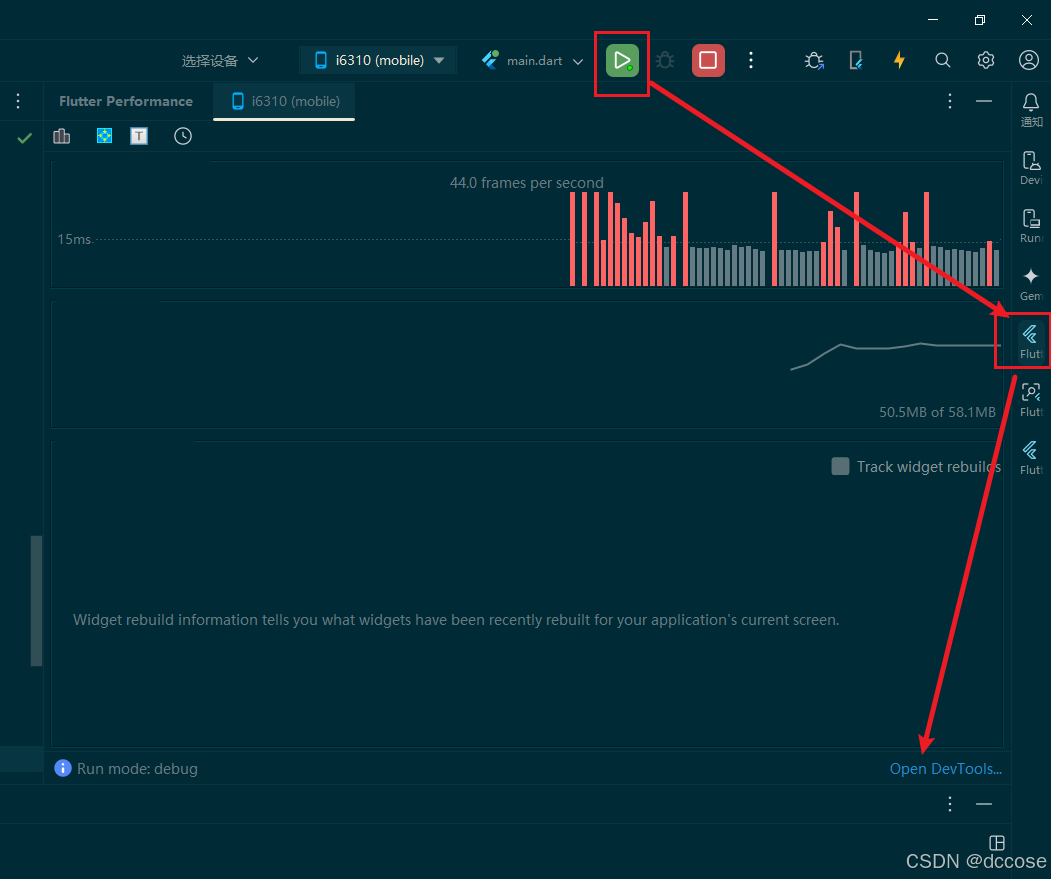
Task: Open bottom Flutter sidebar tool window
Action: (x=1031, y=457)
